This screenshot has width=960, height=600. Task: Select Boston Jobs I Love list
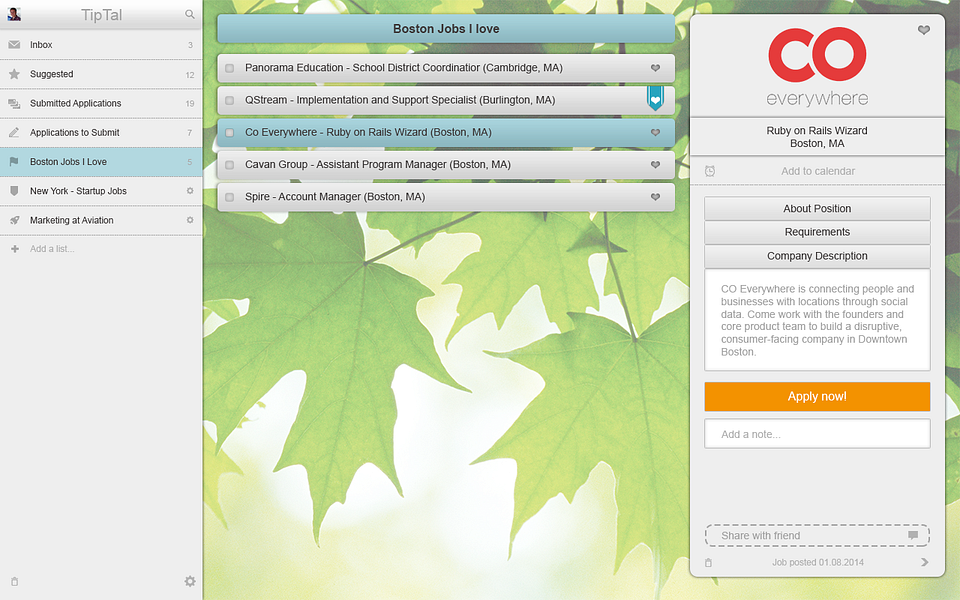[x=101, y=162]
